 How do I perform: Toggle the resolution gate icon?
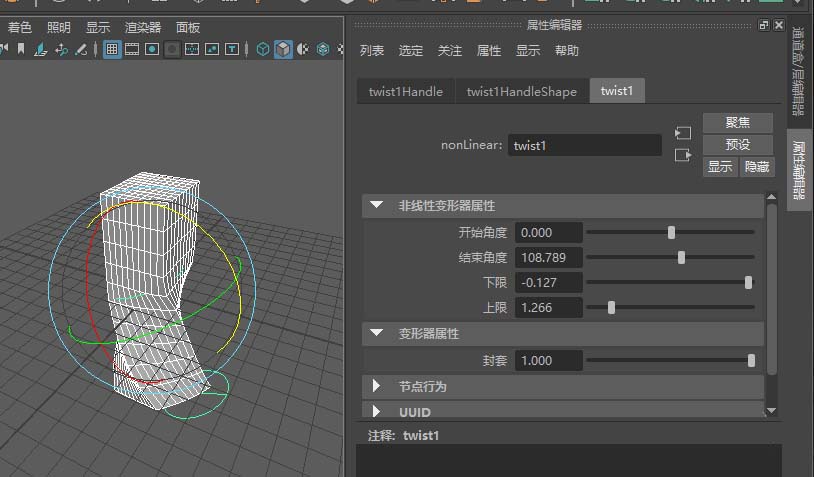point(152,49)
